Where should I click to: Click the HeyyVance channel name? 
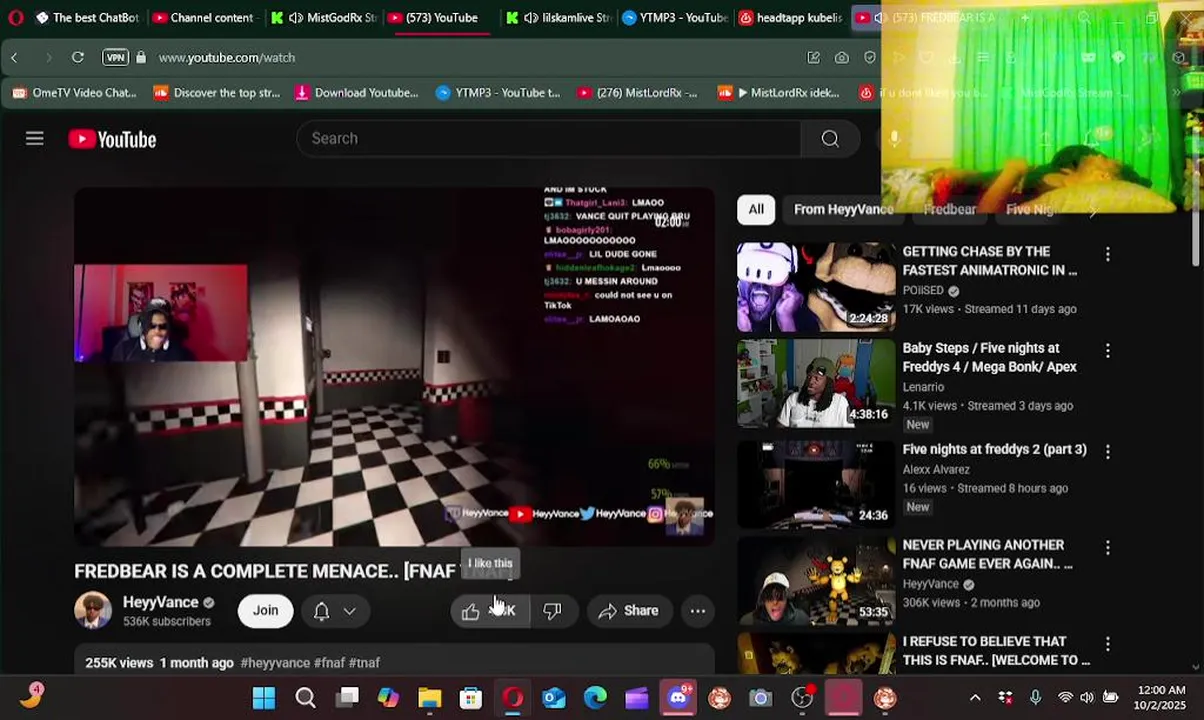[160, 602]
